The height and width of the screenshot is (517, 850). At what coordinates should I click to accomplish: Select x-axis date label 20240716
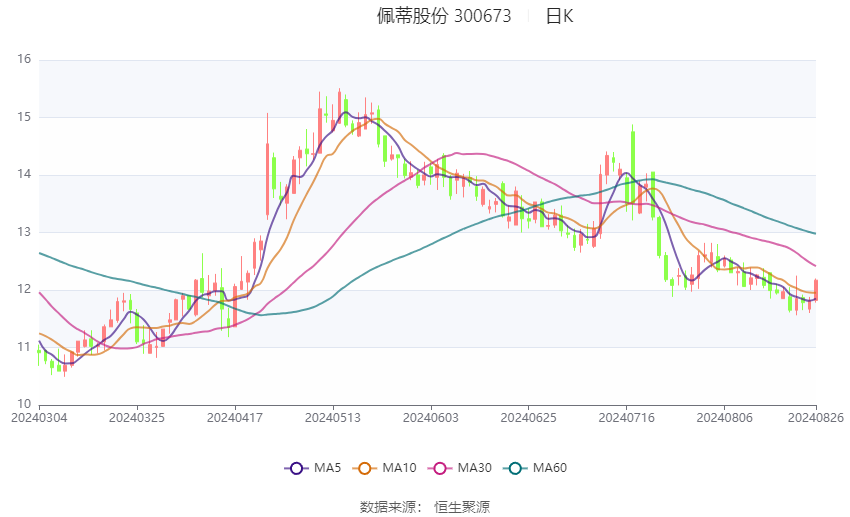pyautogui.click(x=627, y=418)
